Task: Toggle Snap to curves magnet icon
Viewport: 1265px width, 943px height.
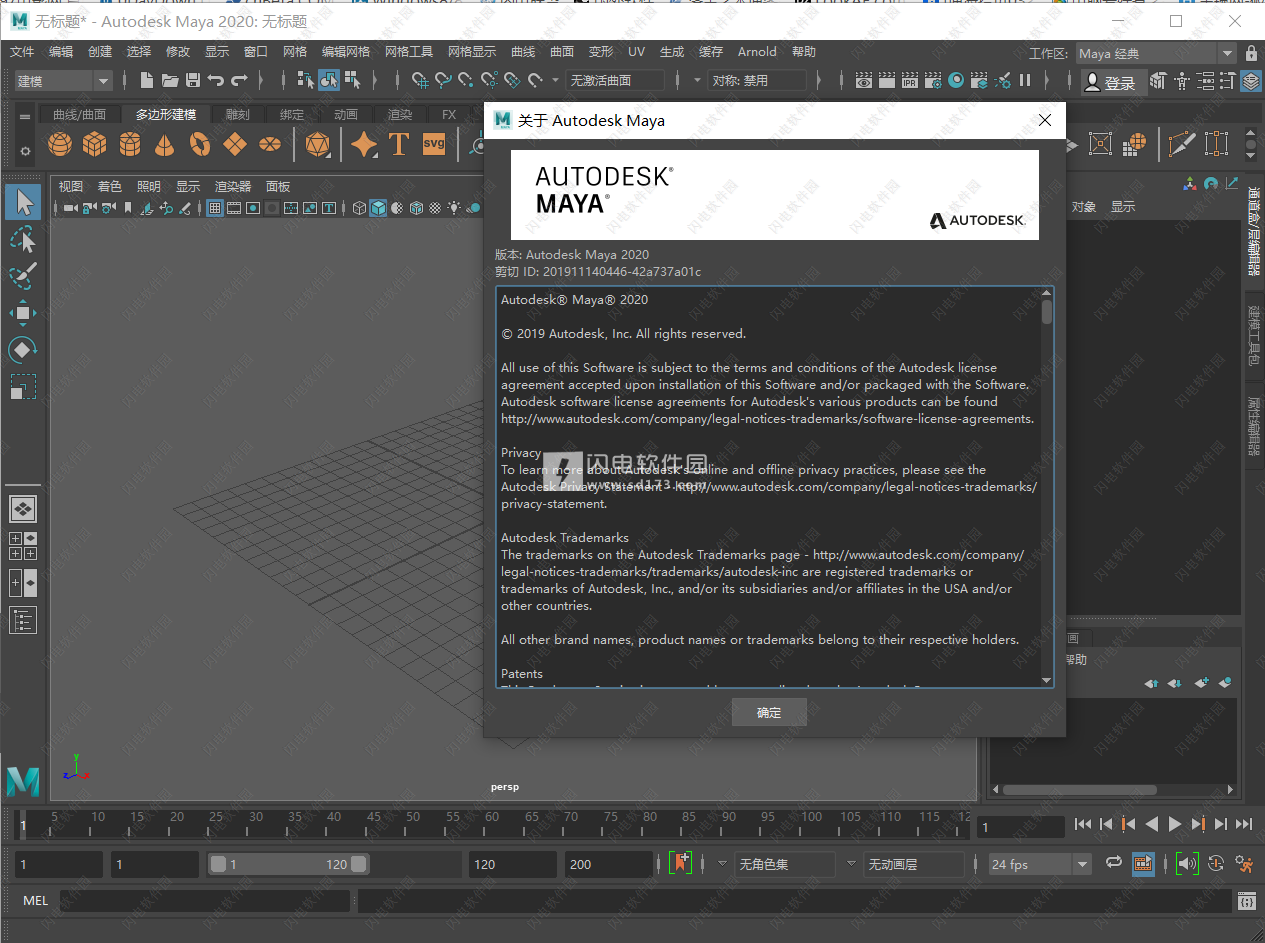Action: (444, 80)
